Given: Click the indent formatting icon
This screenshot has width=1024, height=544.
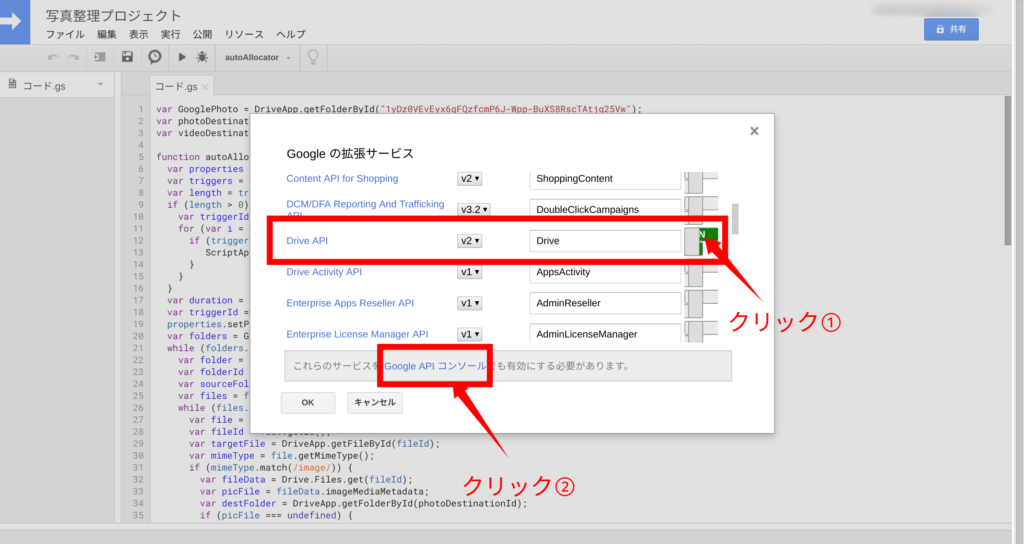Looking at the screenshot, I should (100, 57).
